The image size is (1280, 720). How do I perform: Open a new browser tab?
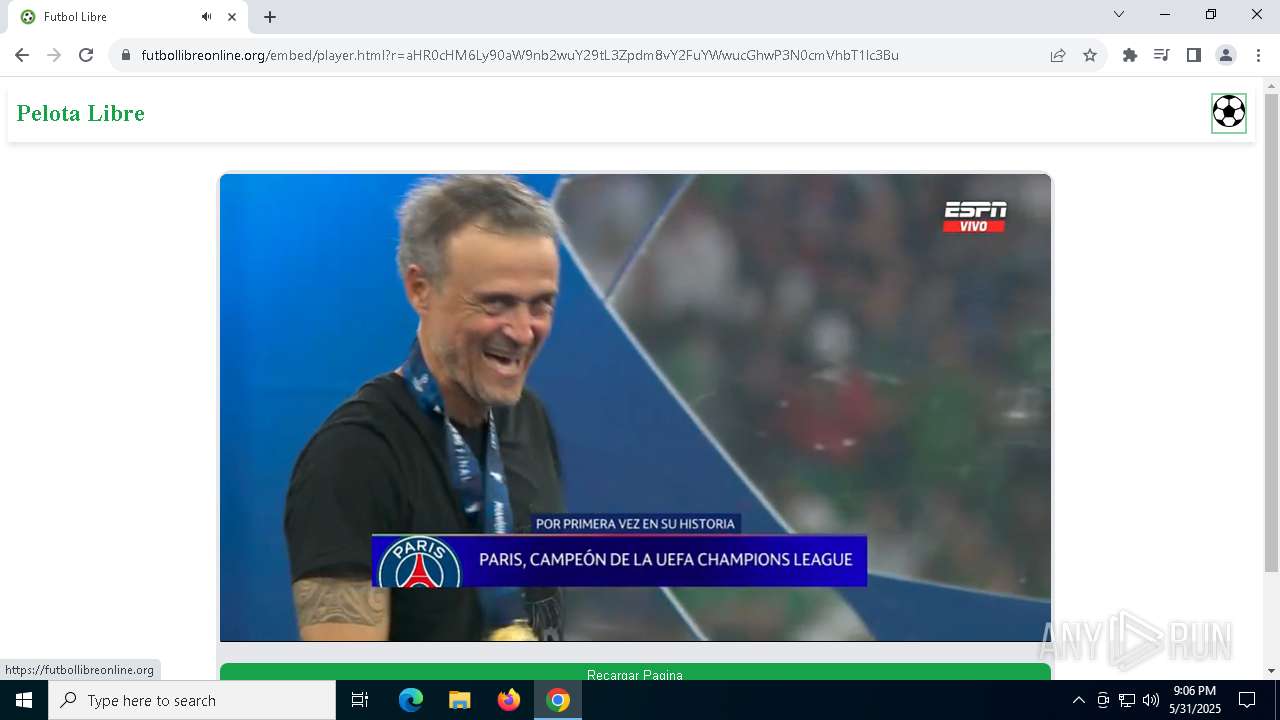click(270, 17)
